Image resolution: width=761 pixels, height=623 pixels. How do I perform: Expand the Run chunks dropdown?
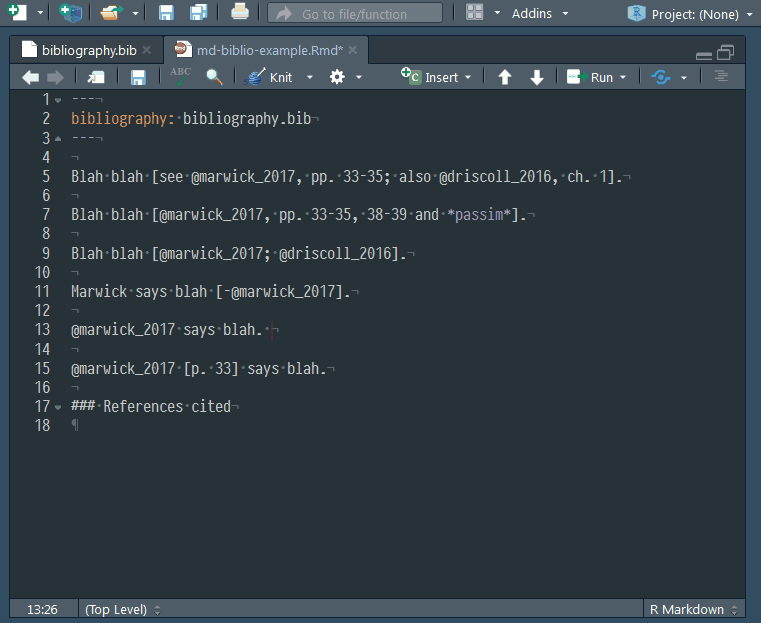click(623, 77)
